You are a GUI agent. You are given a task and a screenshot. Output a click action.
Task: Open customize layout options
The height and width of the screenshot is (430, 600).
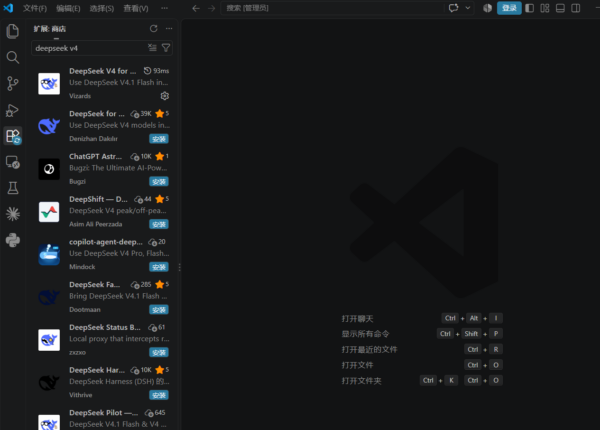(x=545, y=8)
